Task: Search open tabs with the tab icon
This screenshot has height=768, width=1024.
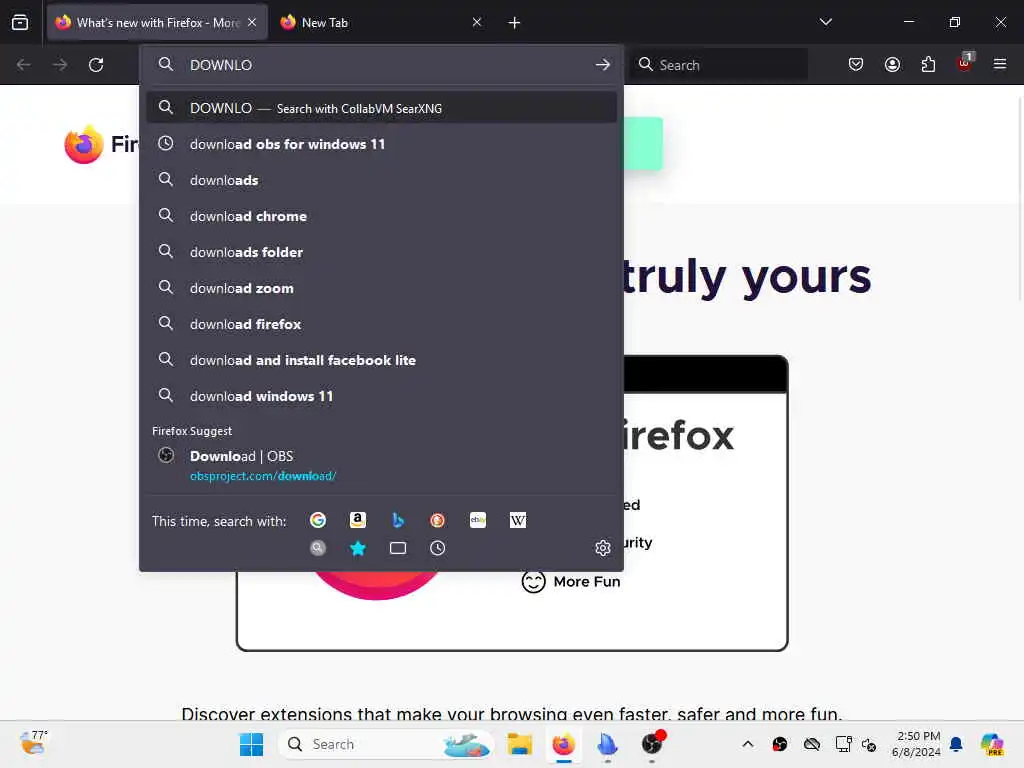Action: coord(398,548)
